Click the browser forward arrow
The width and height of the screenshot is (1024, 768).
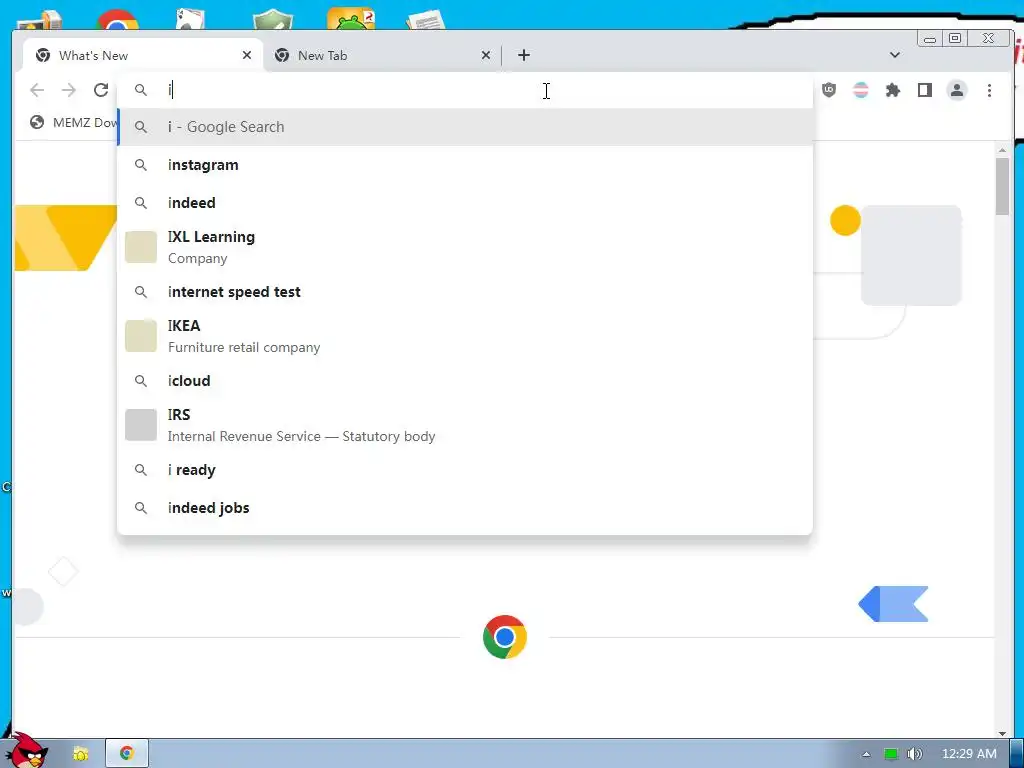tap(69, 90)
